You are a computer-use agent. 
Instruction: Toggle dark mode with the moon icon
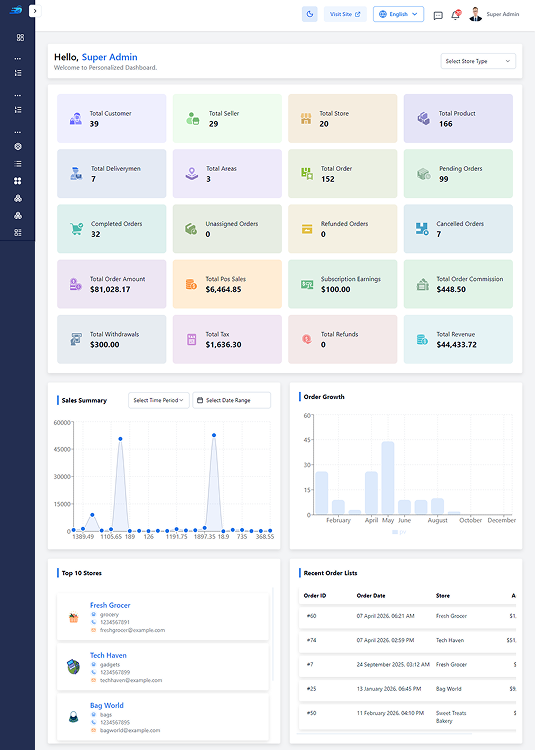(309, 14)
